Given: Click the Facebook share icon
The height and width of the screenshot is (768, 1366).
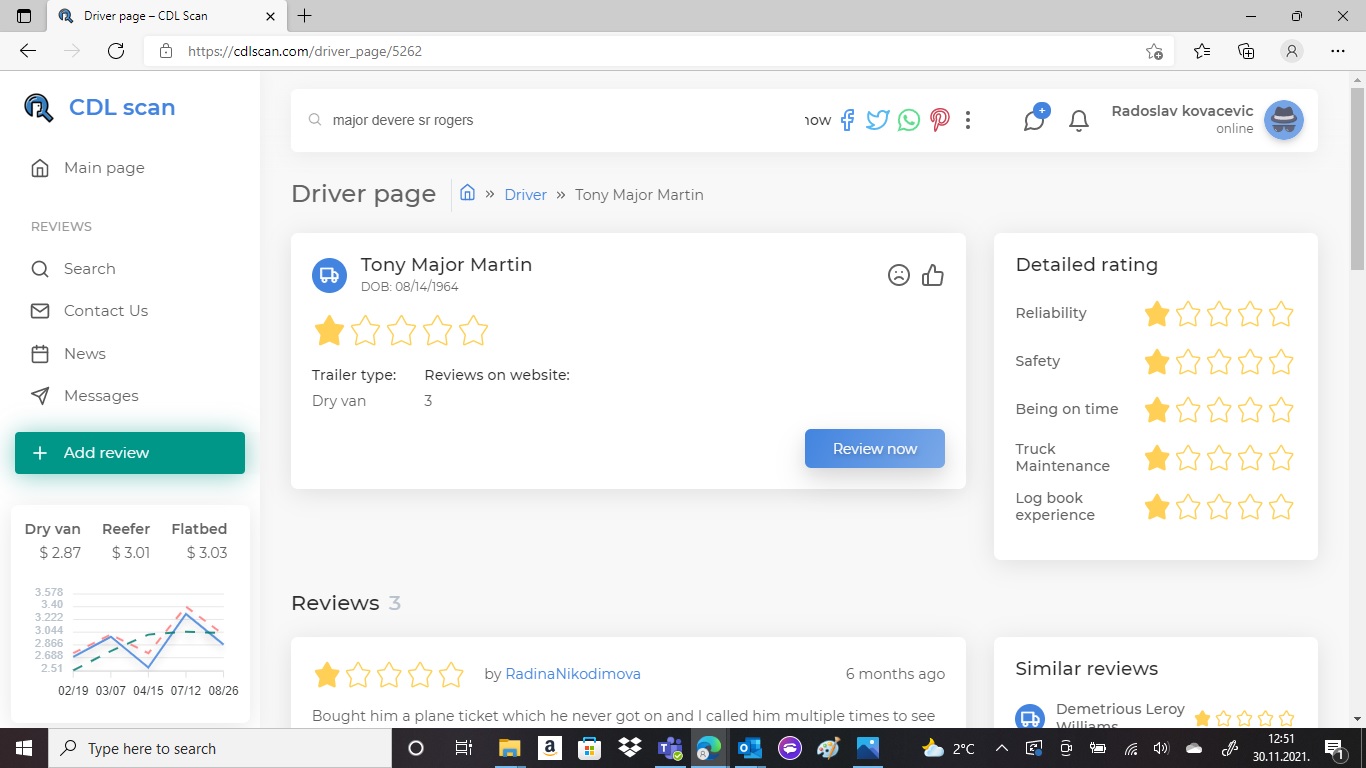Looking at the screenshot, I should pyautogui.click(x=847, y=120).
